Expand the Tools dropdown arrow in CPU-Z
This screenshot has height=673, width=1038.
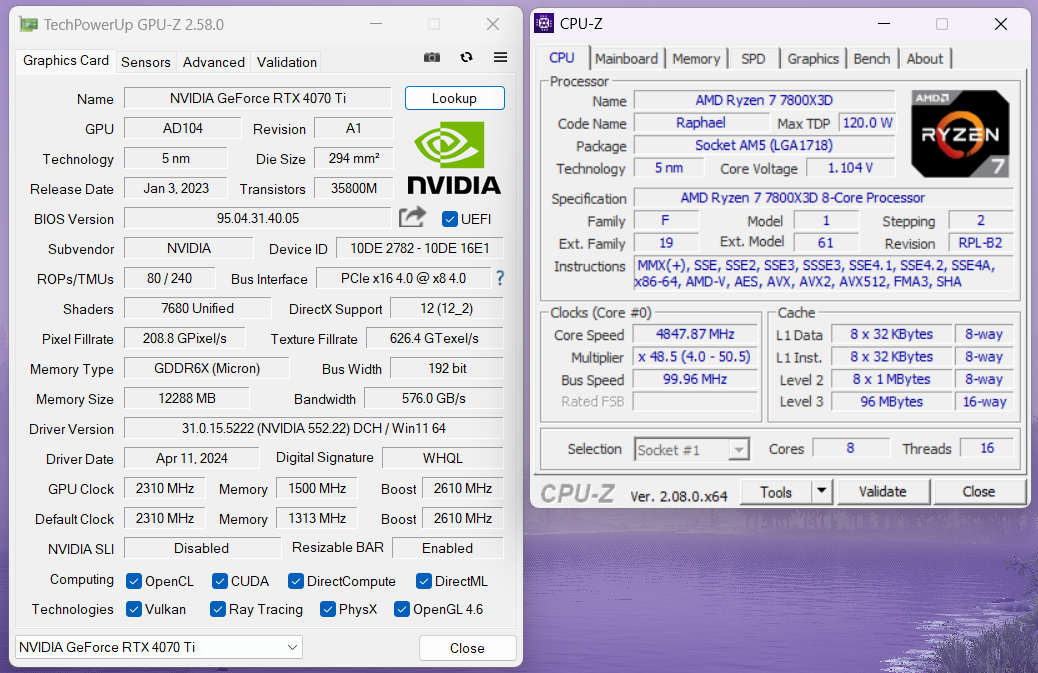point(822,491)
